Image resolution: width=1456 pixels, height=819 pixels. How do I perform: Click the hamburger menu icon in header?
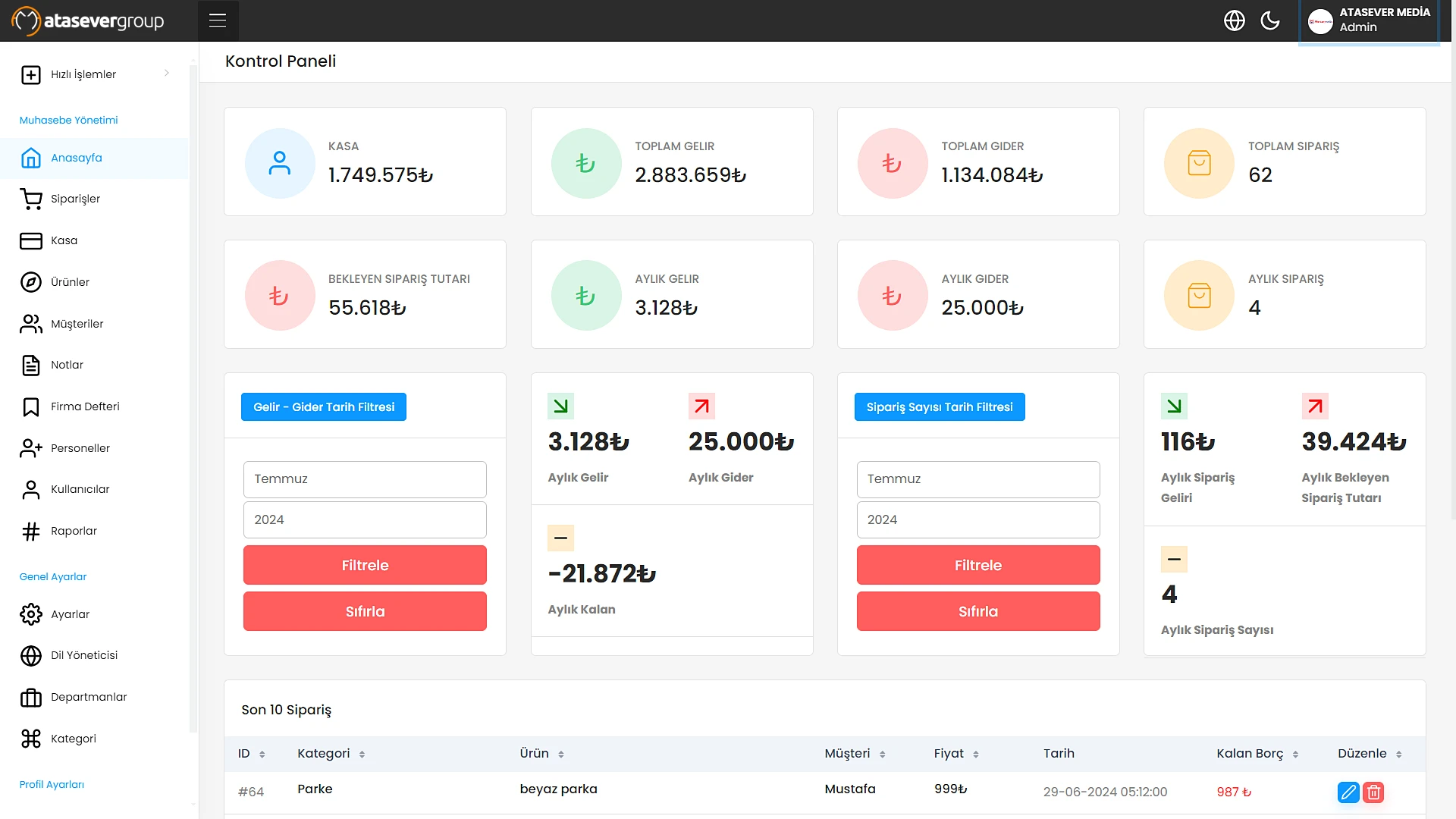coord(218,20)
